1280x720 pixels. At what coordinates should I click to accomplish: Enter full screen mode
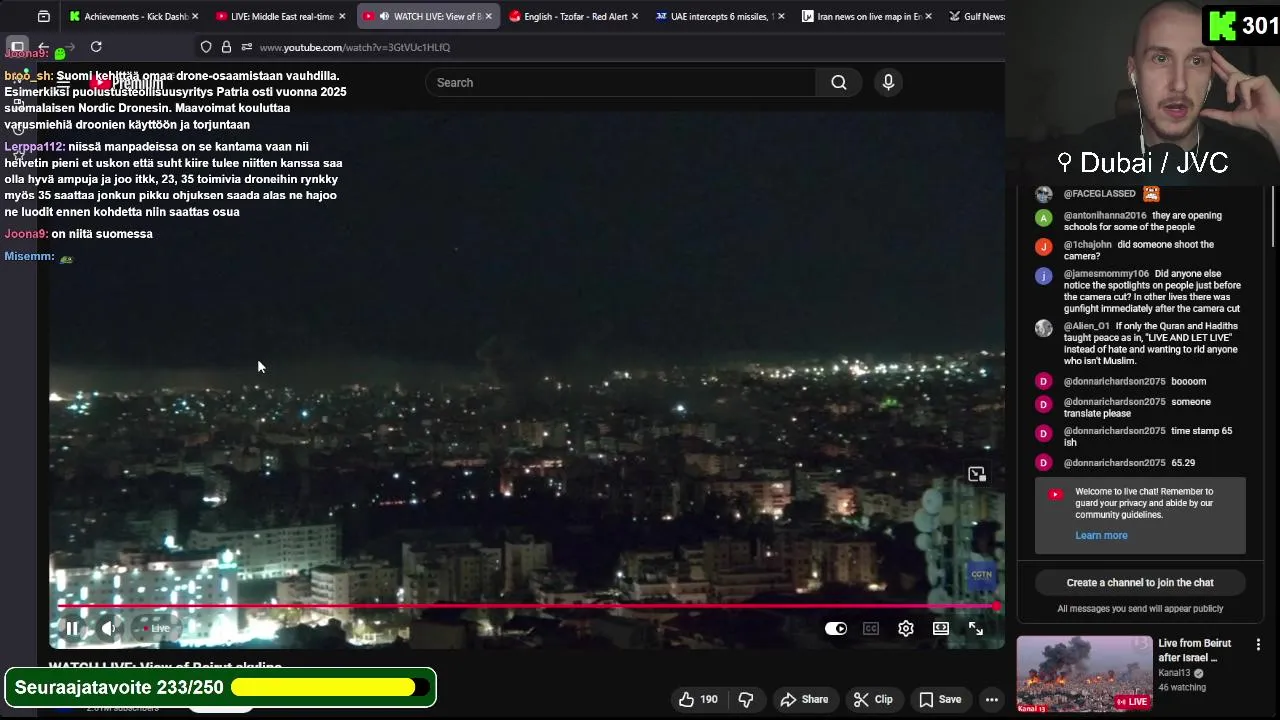coord(976,629)
